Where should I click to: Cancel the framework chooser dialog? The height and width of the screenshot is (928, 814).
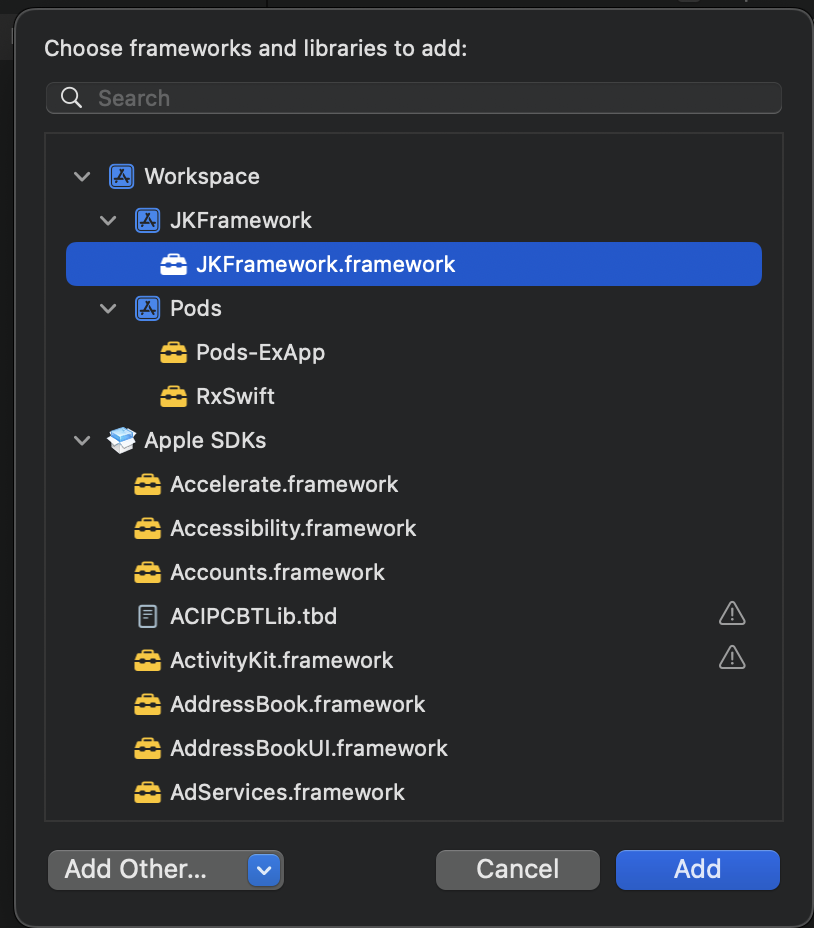coord(517,869)
